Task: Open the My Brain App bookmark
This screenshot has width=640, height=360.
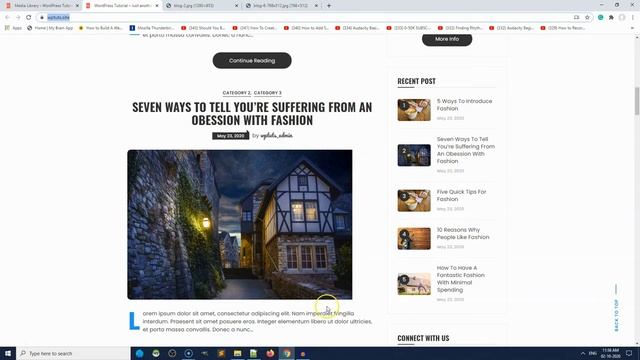Action: [50, 28]
